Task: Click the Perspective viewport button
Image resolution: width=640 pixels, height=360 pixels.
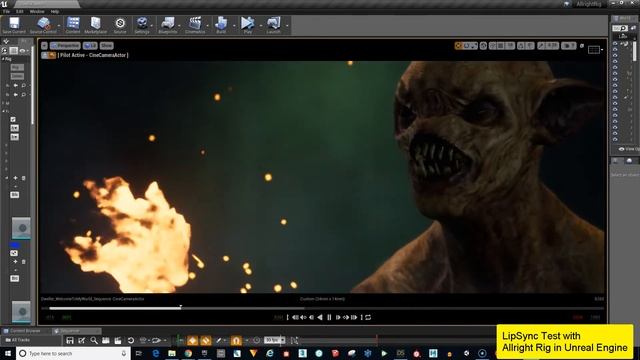Action: click(x=65, y=46)
